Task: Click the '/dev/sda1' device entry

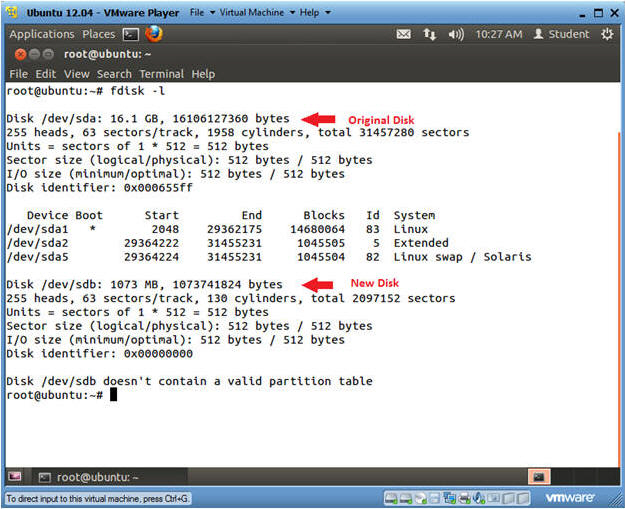Action: click(x=37, y=229)
